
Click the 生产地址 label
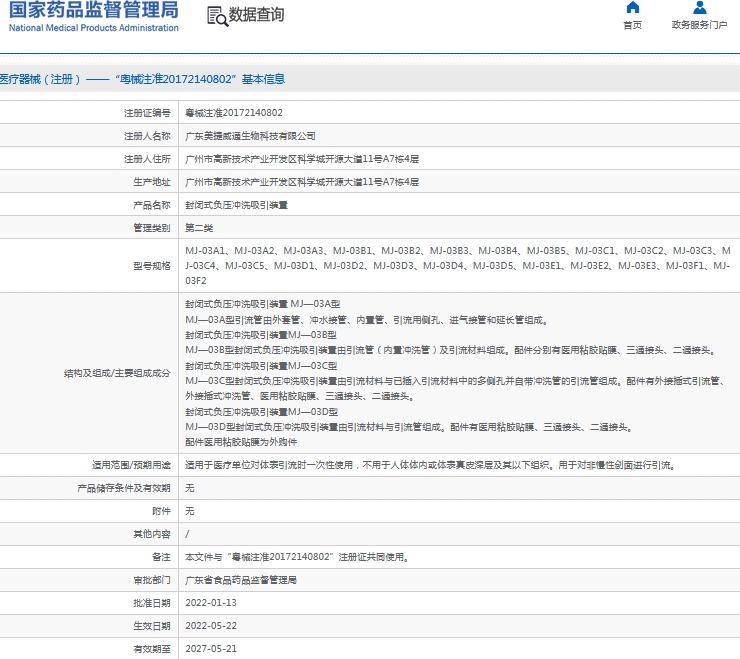click(x=151, y=182)
